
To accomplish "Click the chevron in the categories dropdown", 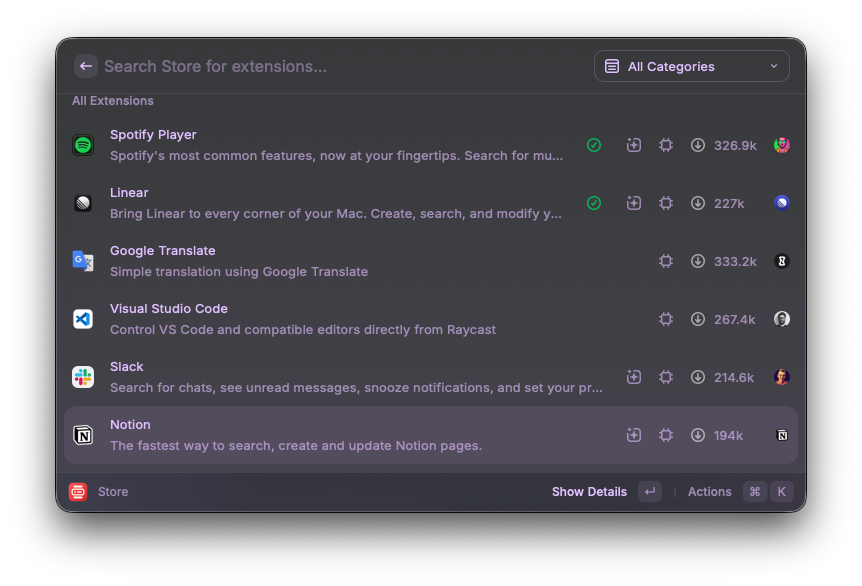I will point(774,66).
